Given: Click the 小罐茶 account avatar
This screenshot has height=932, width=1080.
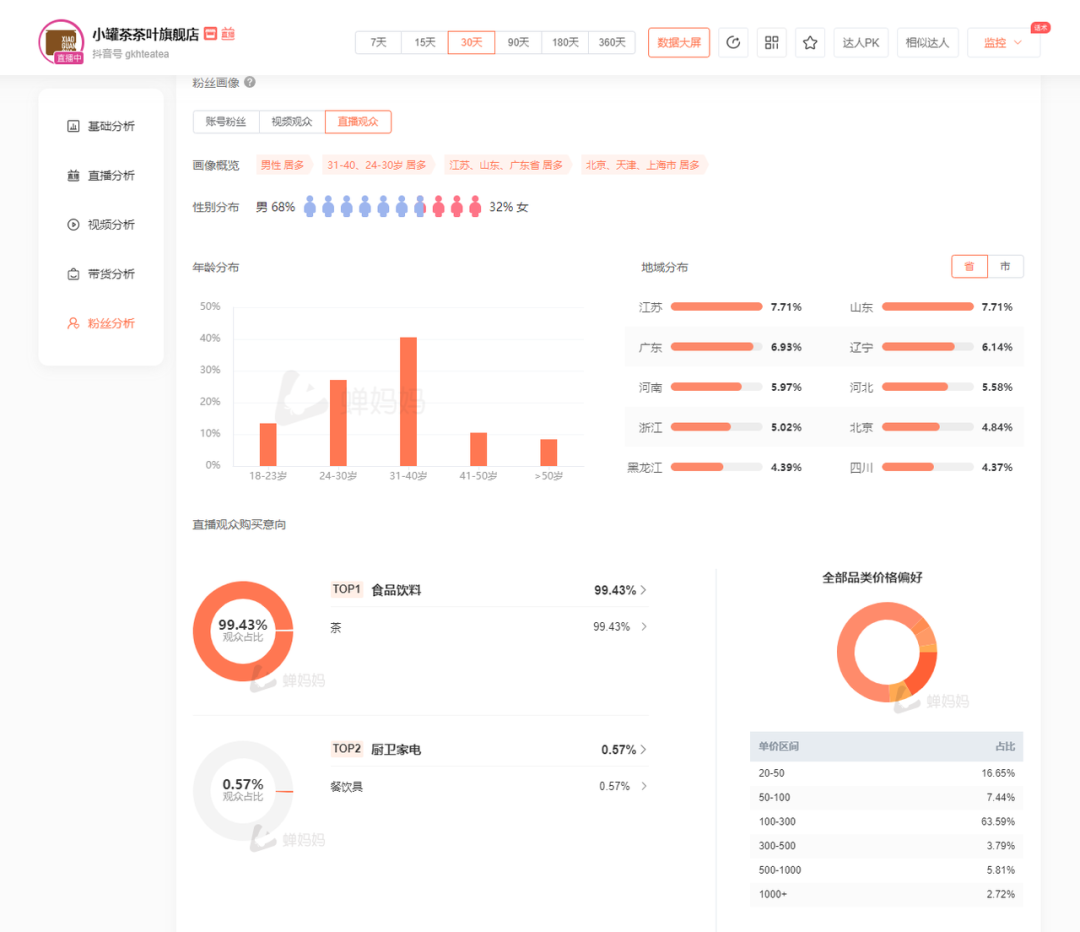Looking at the screenshot, I should click(x=61, y=42).
